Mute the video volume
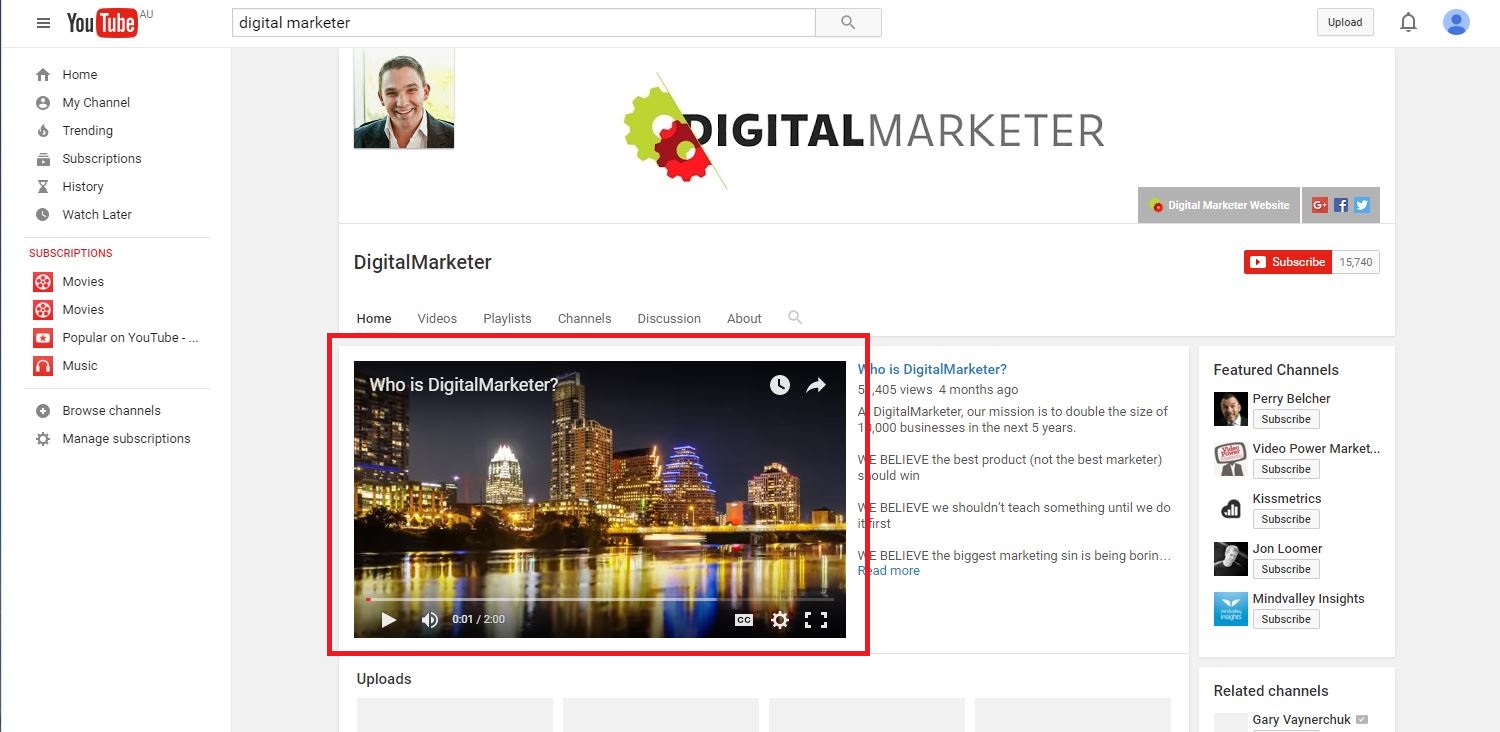1500x732 pixels. point(430,620)
